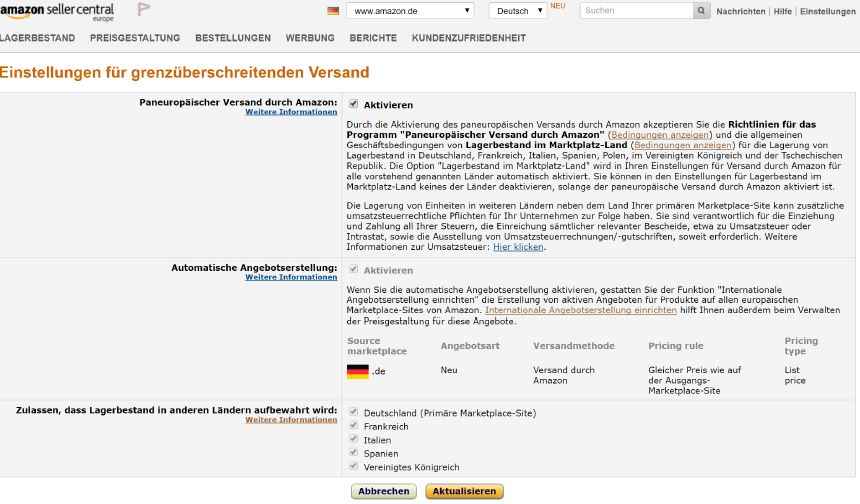Open the LAGERBESTAND menu
The height and width of the screenshot is (504, 860).
(x=37, y=38)
